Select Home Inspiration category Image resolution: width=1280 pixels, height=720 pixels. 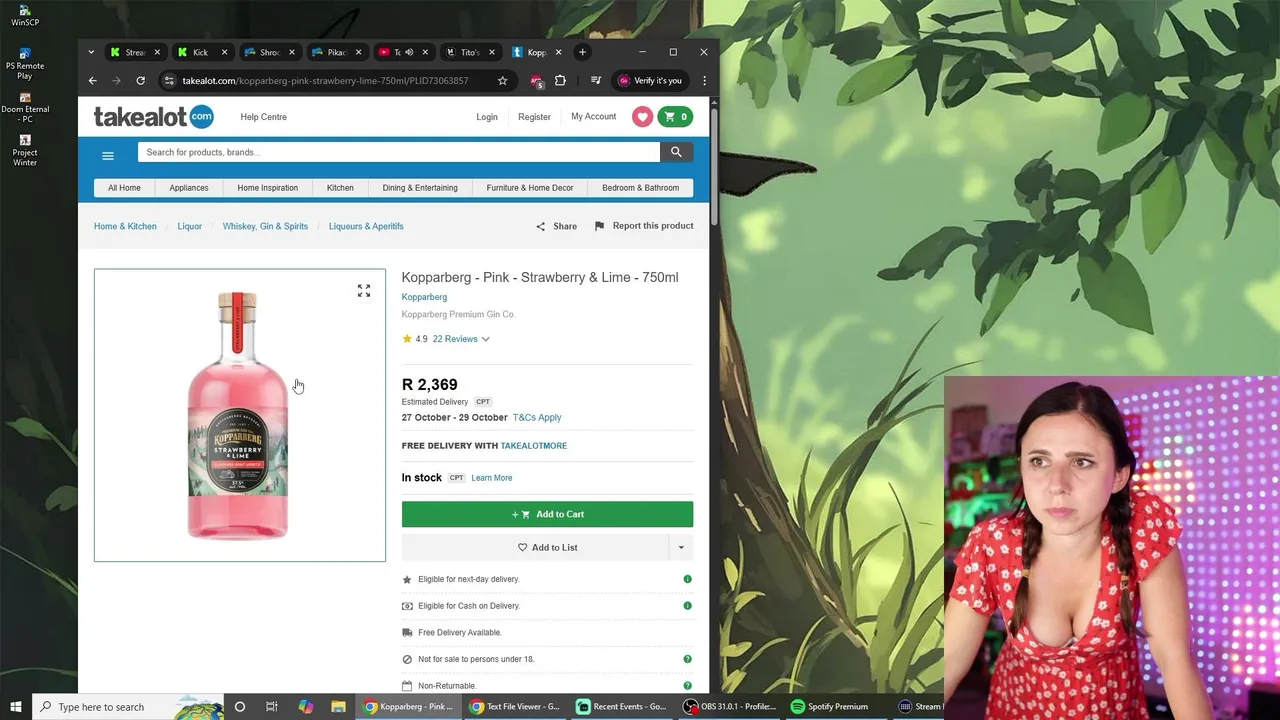coord(267,188)
